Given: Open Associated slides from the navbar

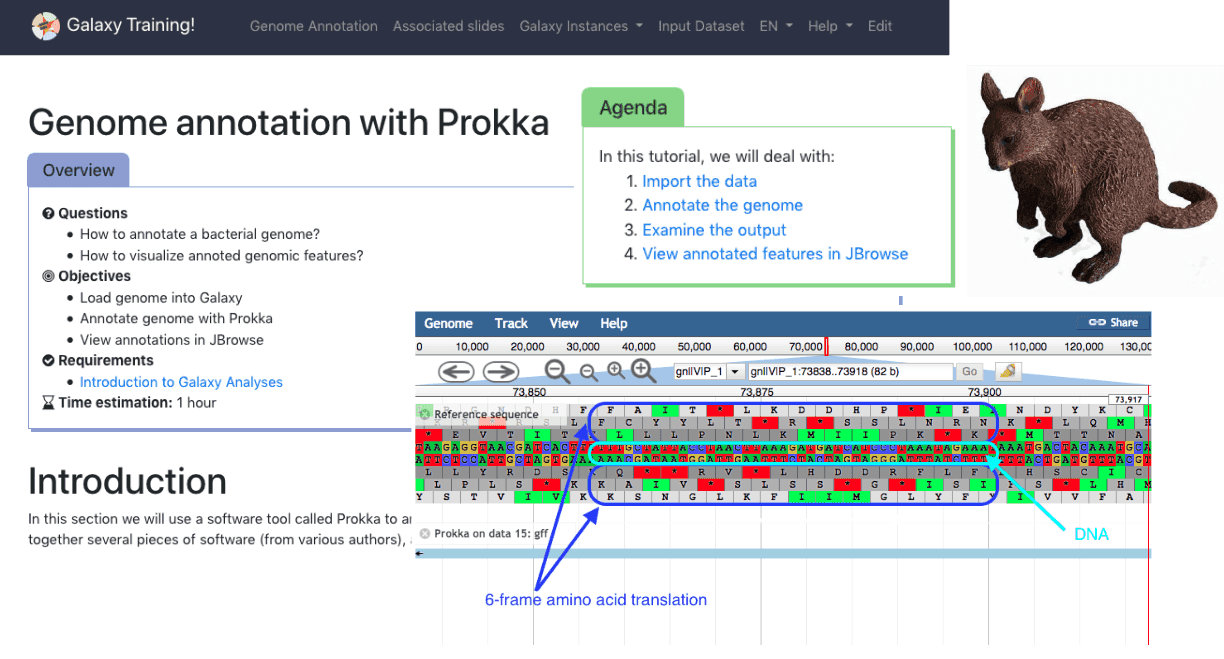Looking at the screenshot, I should point(449,26).
